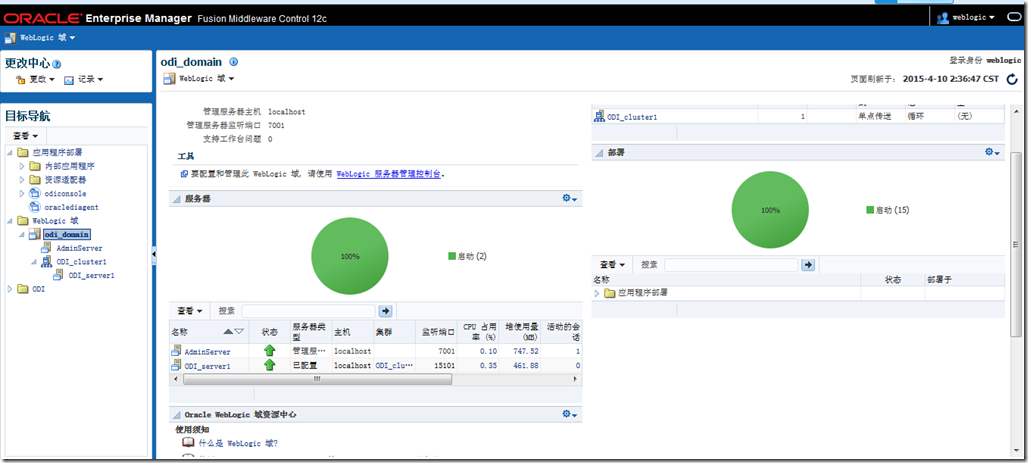Click the ODI_cluster1 cluster icon in tree
1028x463 pixels.
[46, 262]
